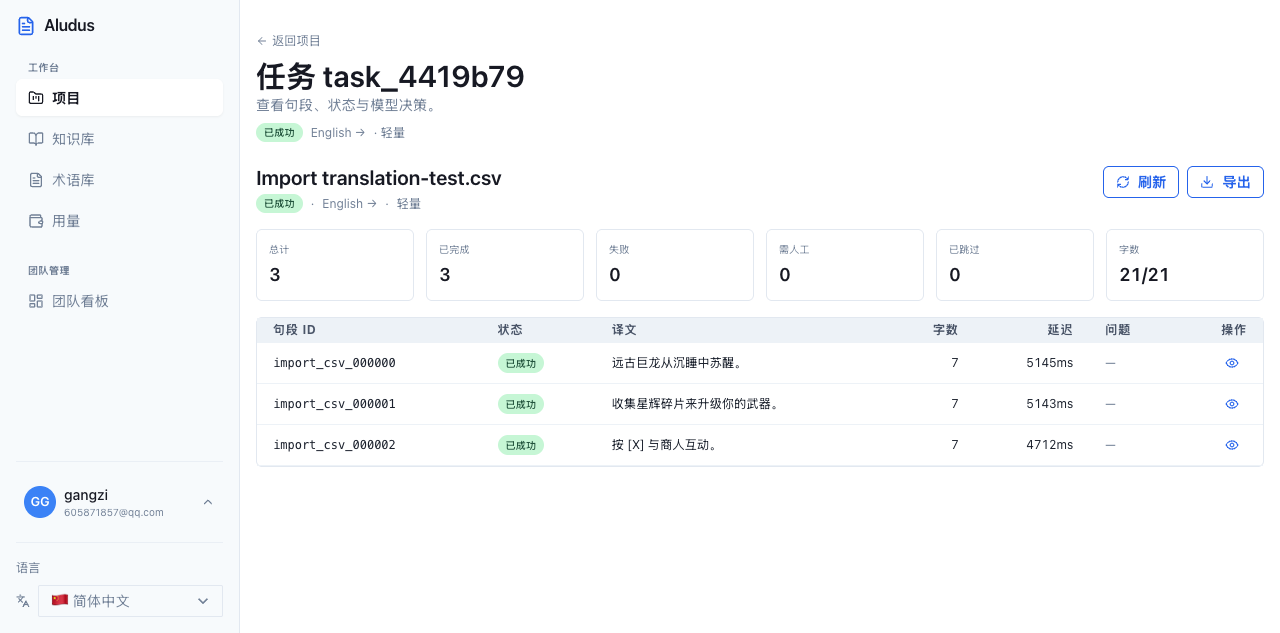1280x633 pixels.
Task: Click the Import translation-test.csv heading
Action: 379,178
